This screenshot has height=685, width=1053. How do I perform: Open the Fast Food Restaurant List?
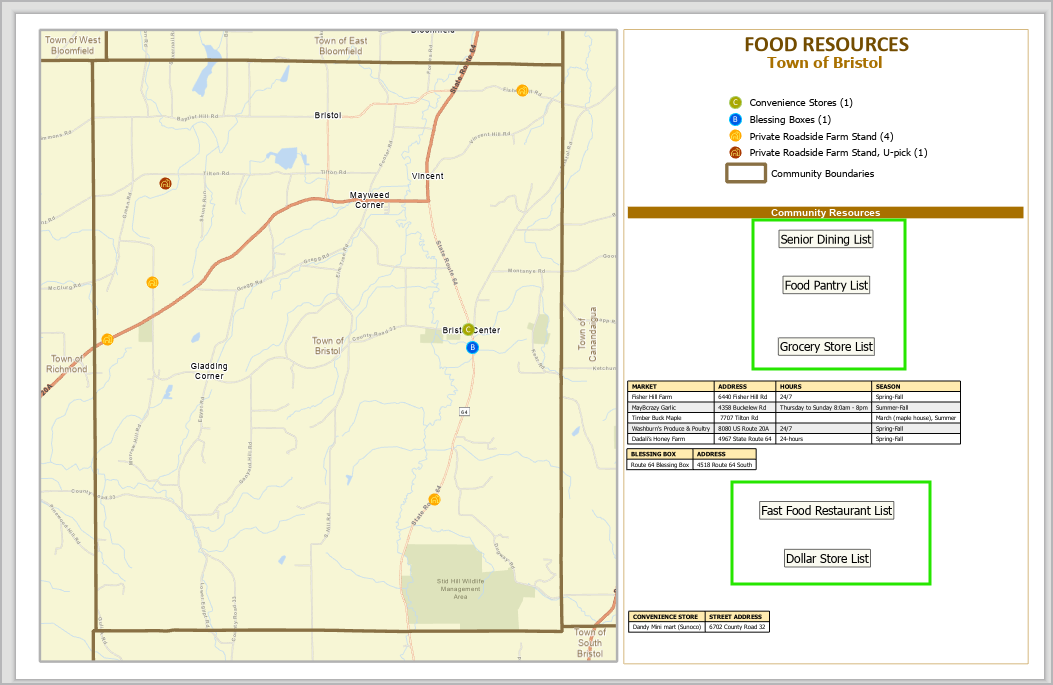click(826, 510)
